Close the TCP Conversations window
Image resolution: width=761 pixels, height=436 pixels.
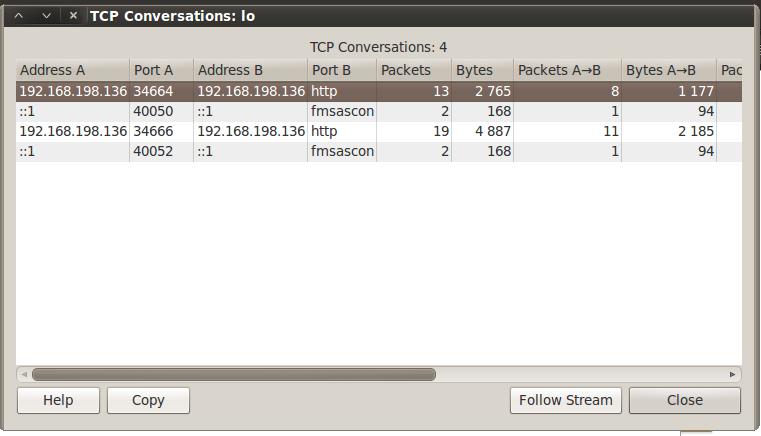(73, 16)
